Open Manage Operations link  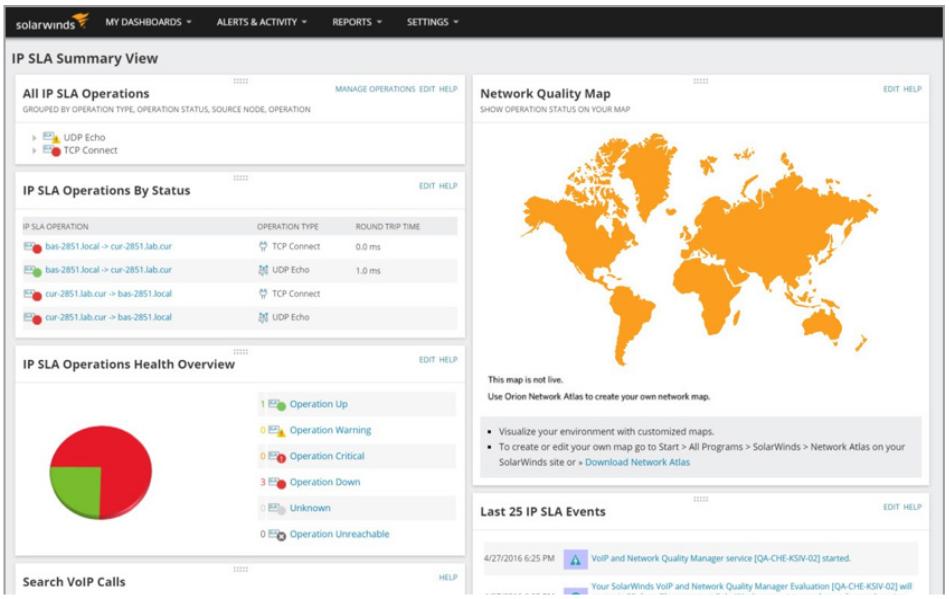pyautogui.click(x=375, y=89)
